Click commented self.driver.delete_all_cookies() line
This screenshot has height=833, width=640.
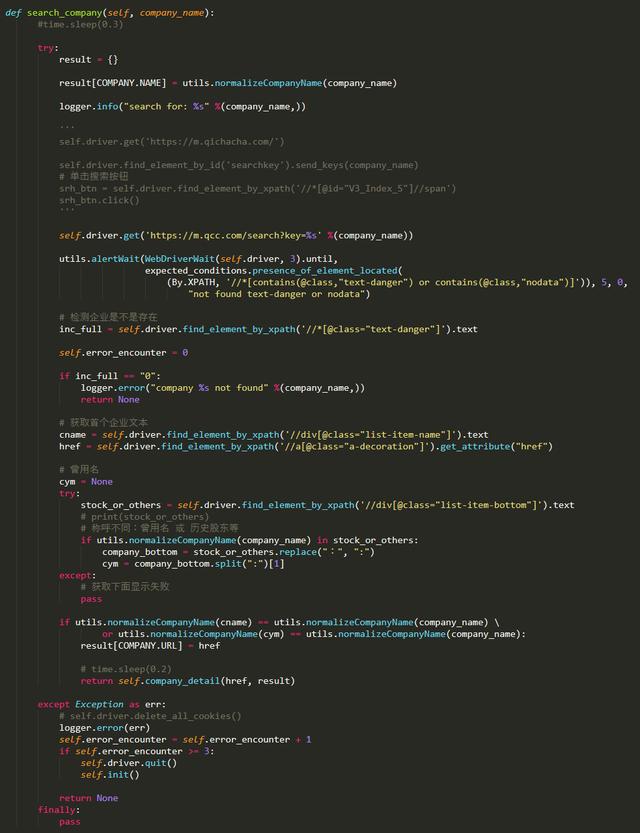[x=150, y=716]
